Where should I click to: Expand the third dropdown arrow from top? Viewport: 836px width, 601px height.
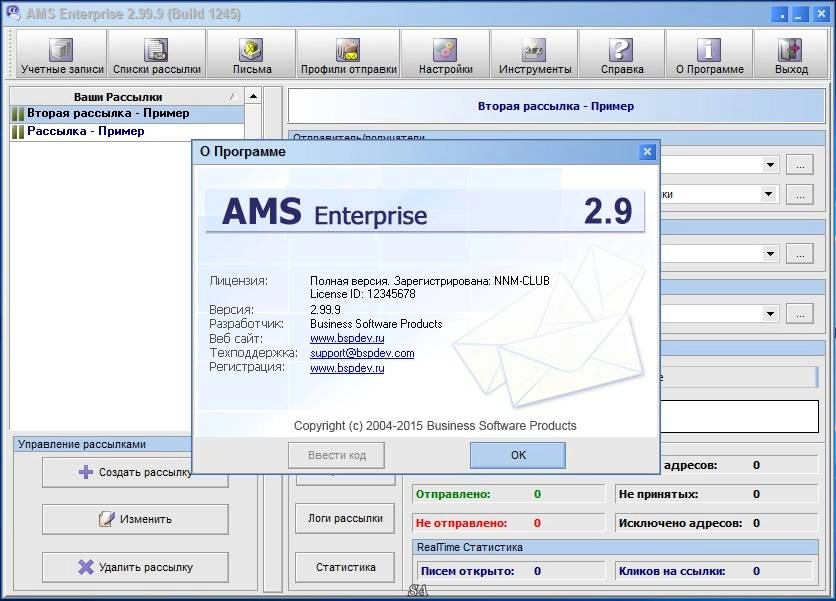pyautogui.click(x=770, y=254)
